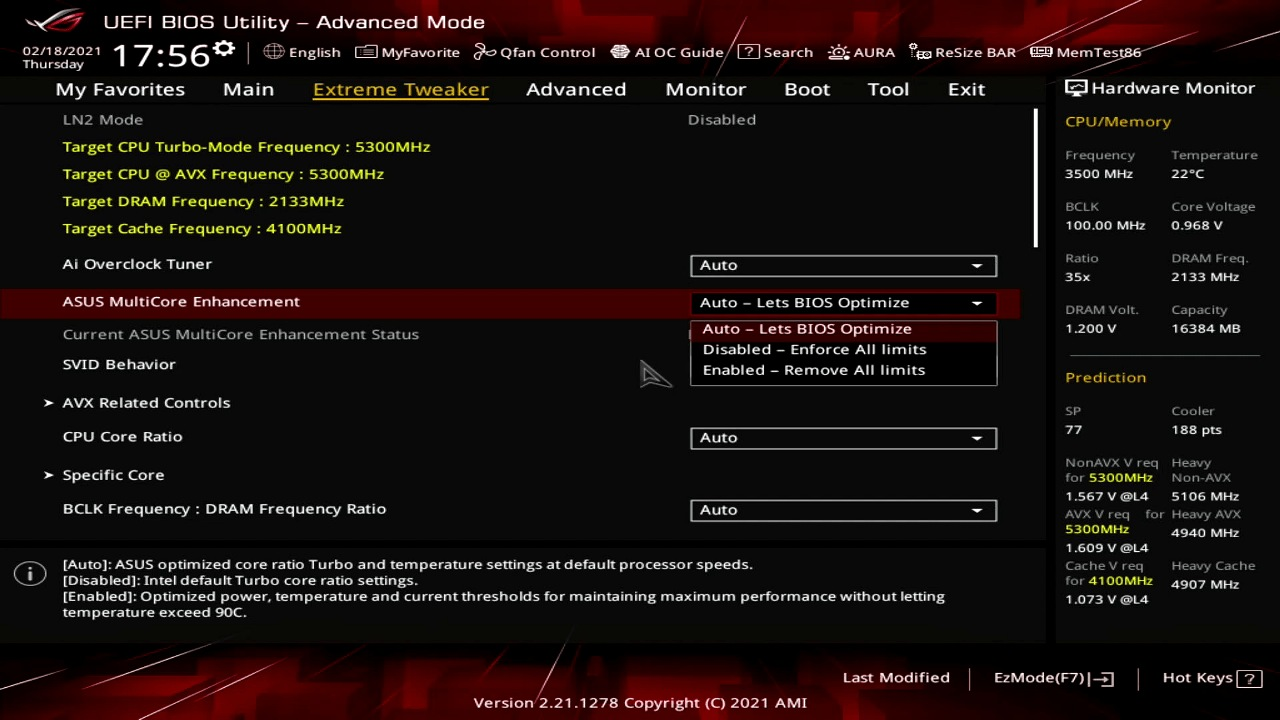The image size is (1280, 720).
Task: Select SVID Behavior setting label
Action: point(119,364)
